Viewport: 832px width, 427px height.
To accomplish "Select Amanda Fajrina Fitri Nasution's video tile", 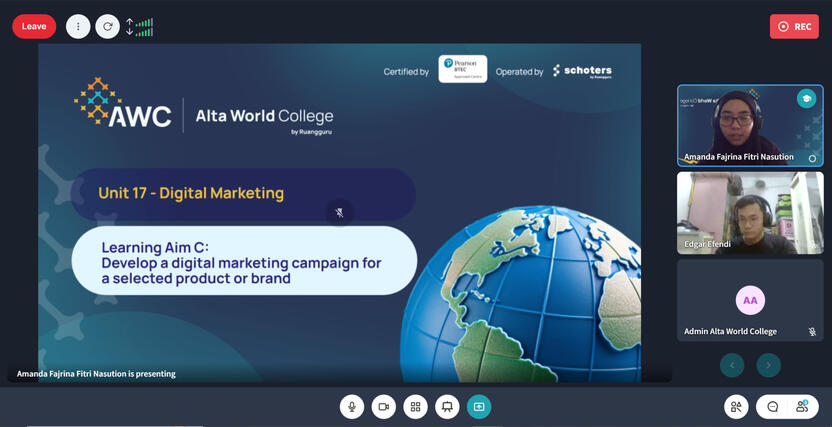I will [749, 125].
